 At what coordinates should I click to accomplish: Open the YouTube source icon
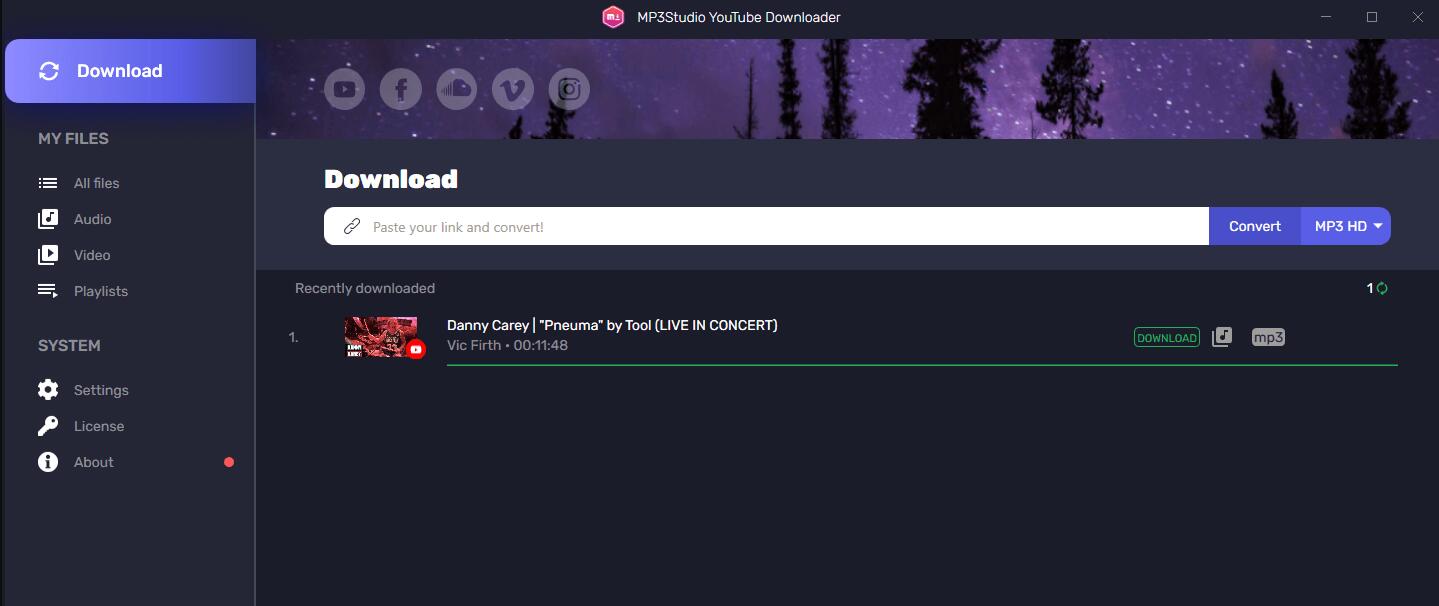(x=344, y=90)
